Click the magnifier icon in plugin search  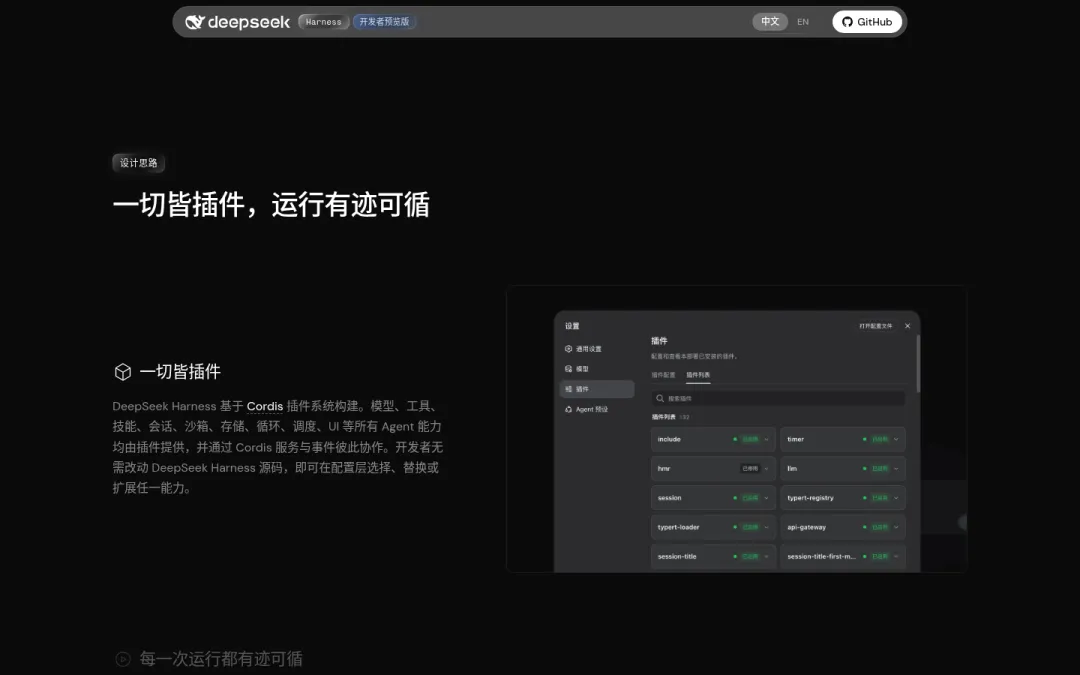pos(660,398)
